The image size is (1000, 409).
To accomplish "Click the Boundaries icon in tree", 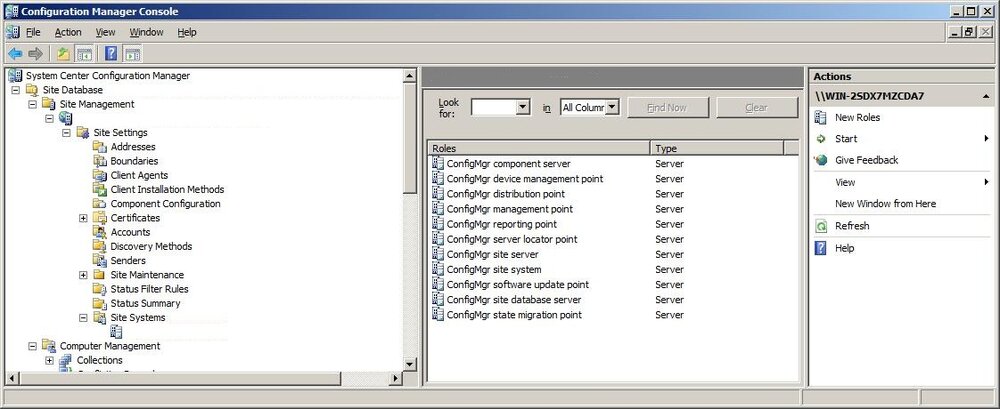I will pyautogui.click(x=99, y=161).
